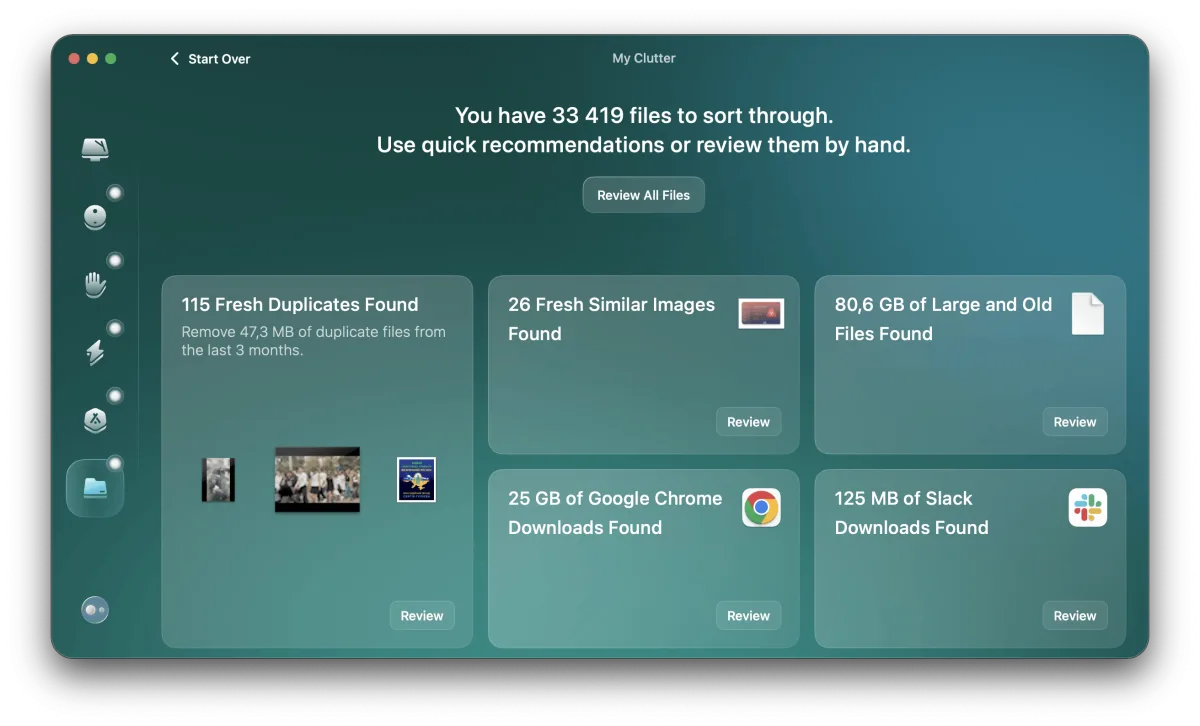Review the 115 Fresh Duplicates
The width and height of the screenshot is (1200, 726).
point(422,616)
